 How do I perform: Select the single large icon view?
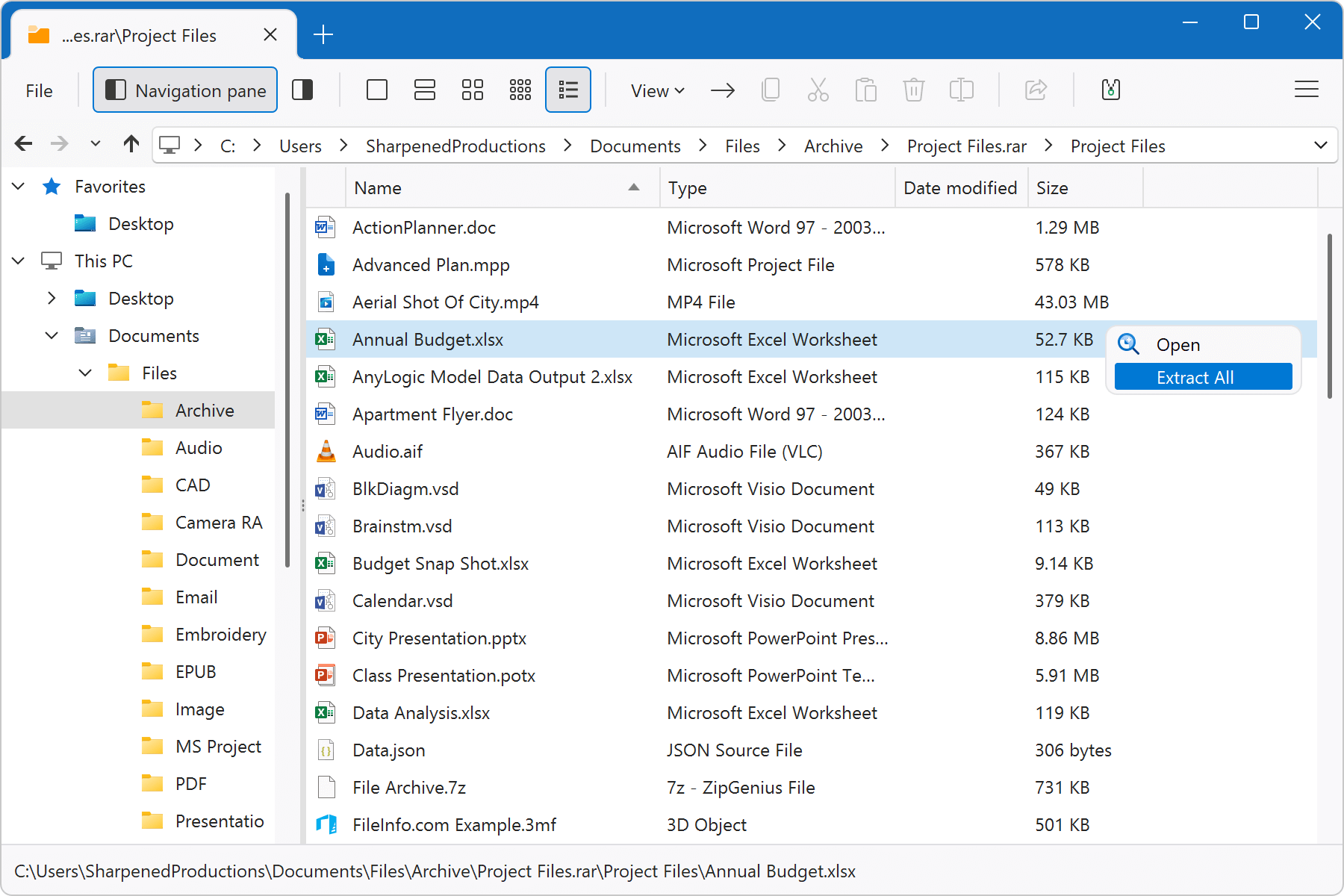click(x=377, y=90)
